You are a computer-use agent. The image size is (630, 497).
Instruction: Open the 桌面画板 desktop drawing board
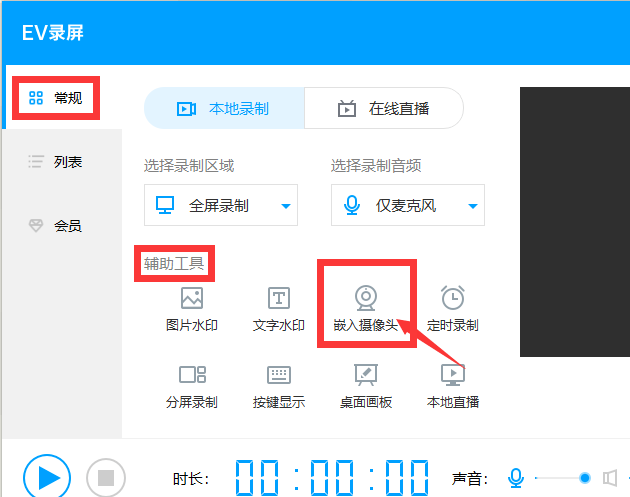366,387
